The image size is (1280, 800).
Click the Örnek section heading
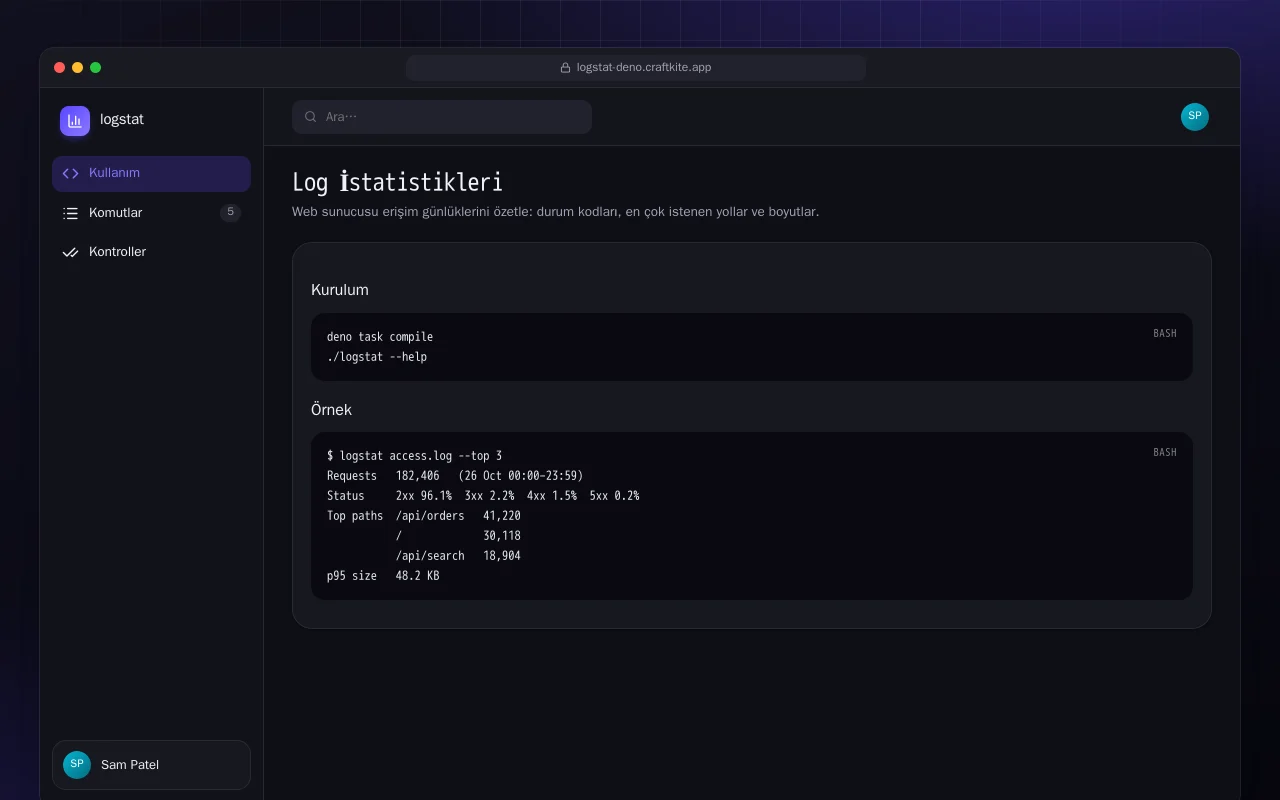point(331,410)
